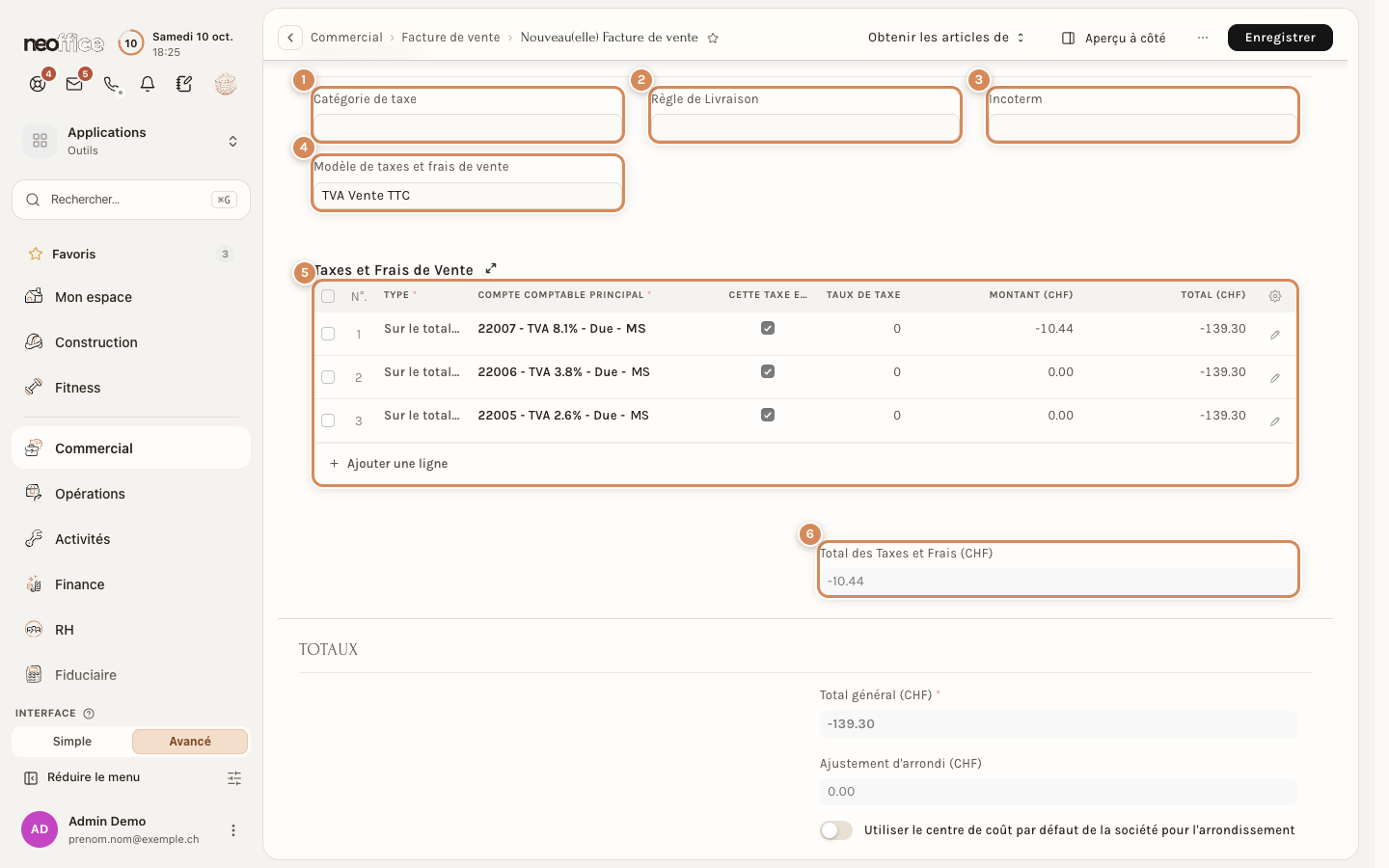Open the Catégorie de taxe field
Screen dimensions: 1389x868
click(468, 127)
